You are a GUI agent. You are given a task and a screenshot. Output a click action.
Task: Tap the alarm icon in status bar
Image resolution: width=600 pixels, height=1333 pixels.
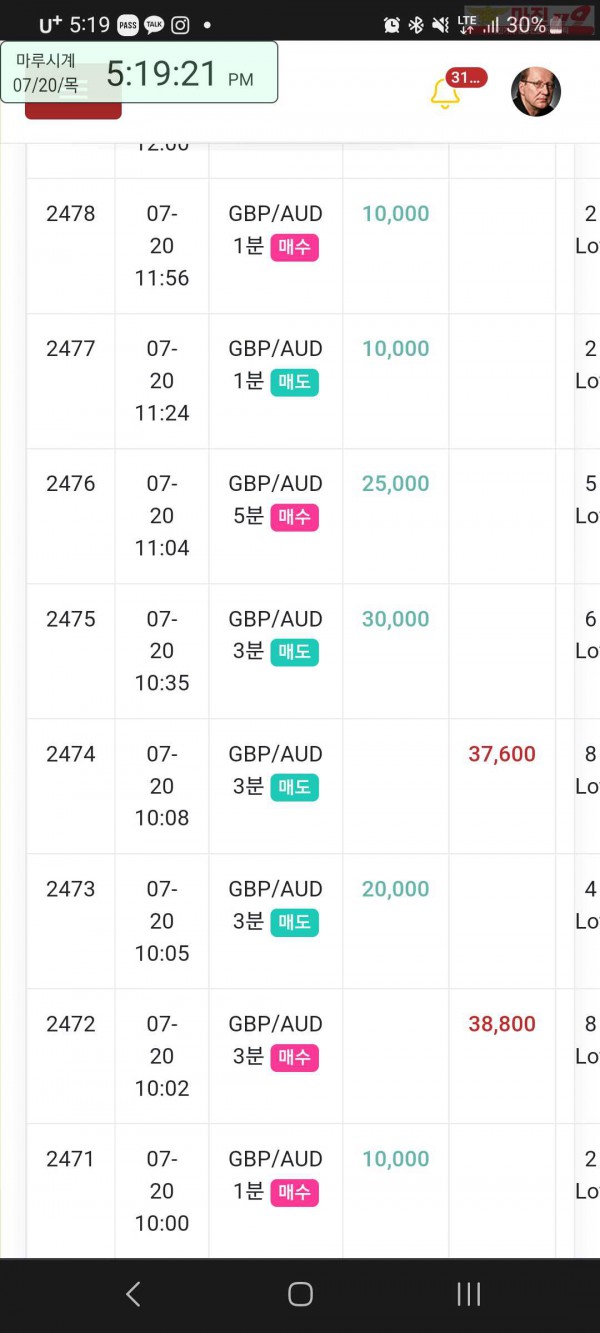(392, 25)
